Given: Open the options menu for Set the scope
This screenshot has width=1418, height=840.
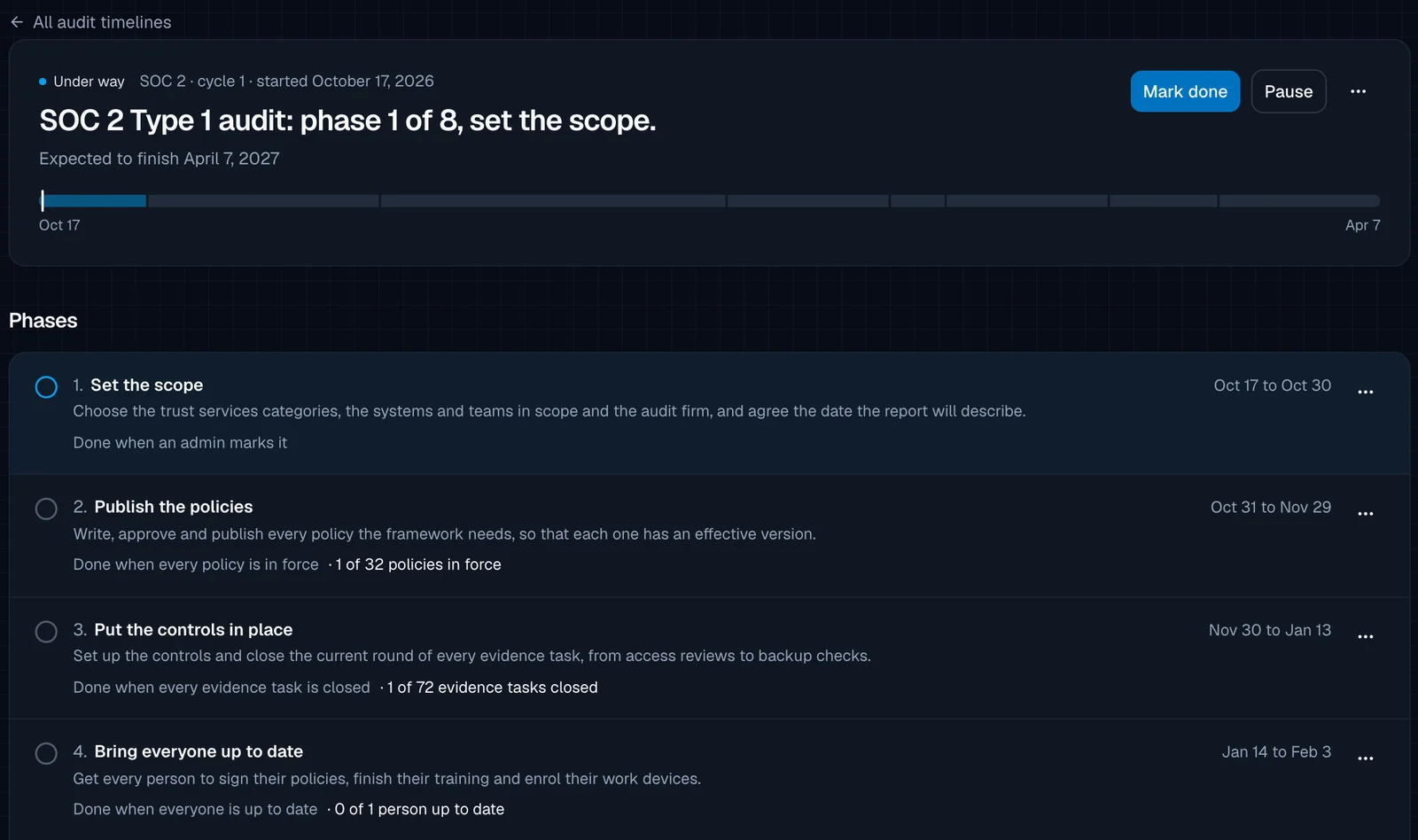Looking at the screenshot, I should click(x=1366, y=392).
